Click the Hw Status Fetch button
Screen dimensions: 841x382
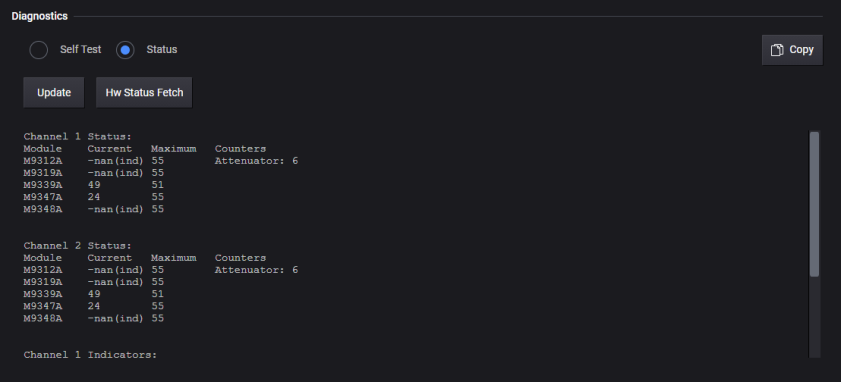(x=144, y=92)
